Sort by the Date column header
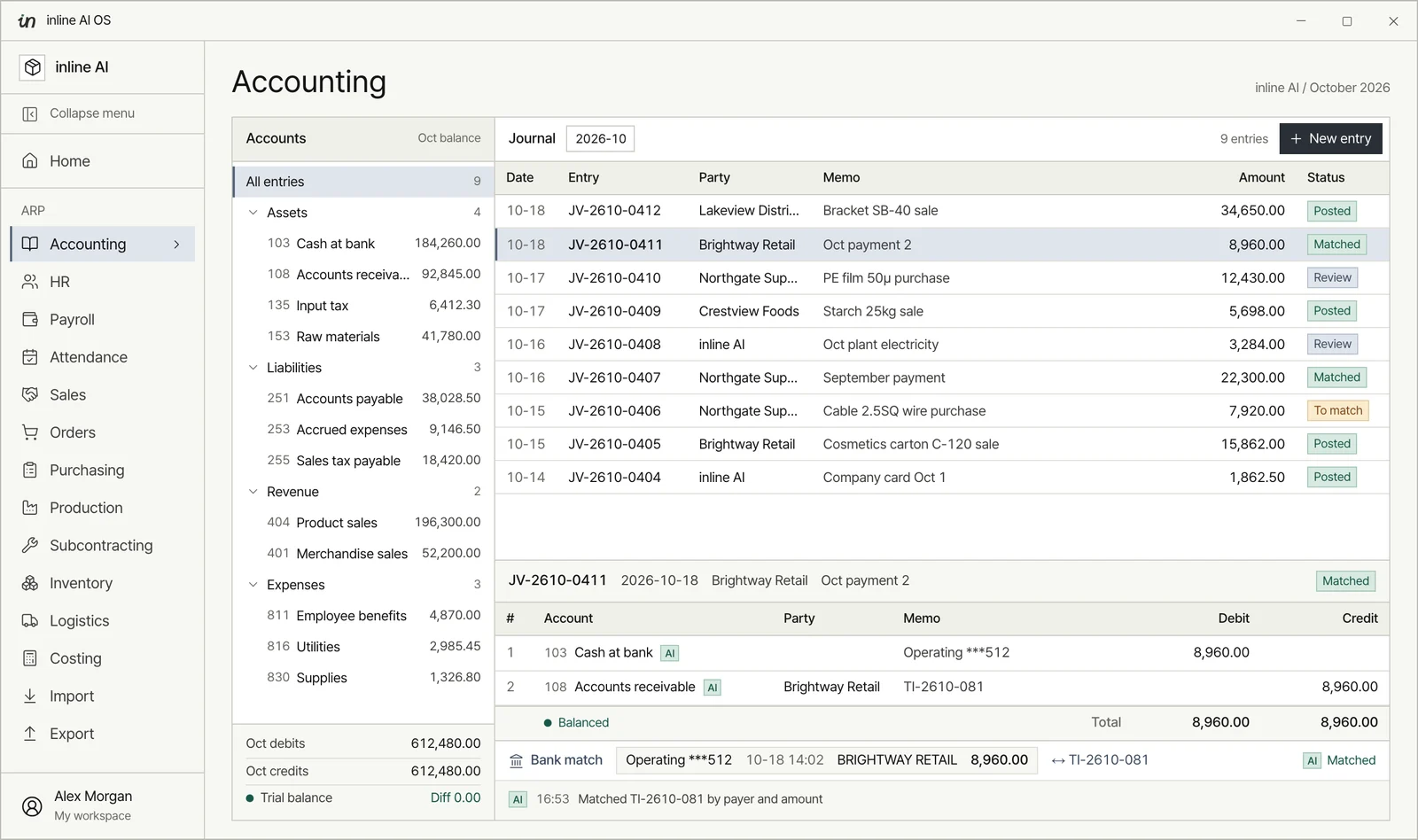This screenshot has width=1418, height=840. (519, 178)
